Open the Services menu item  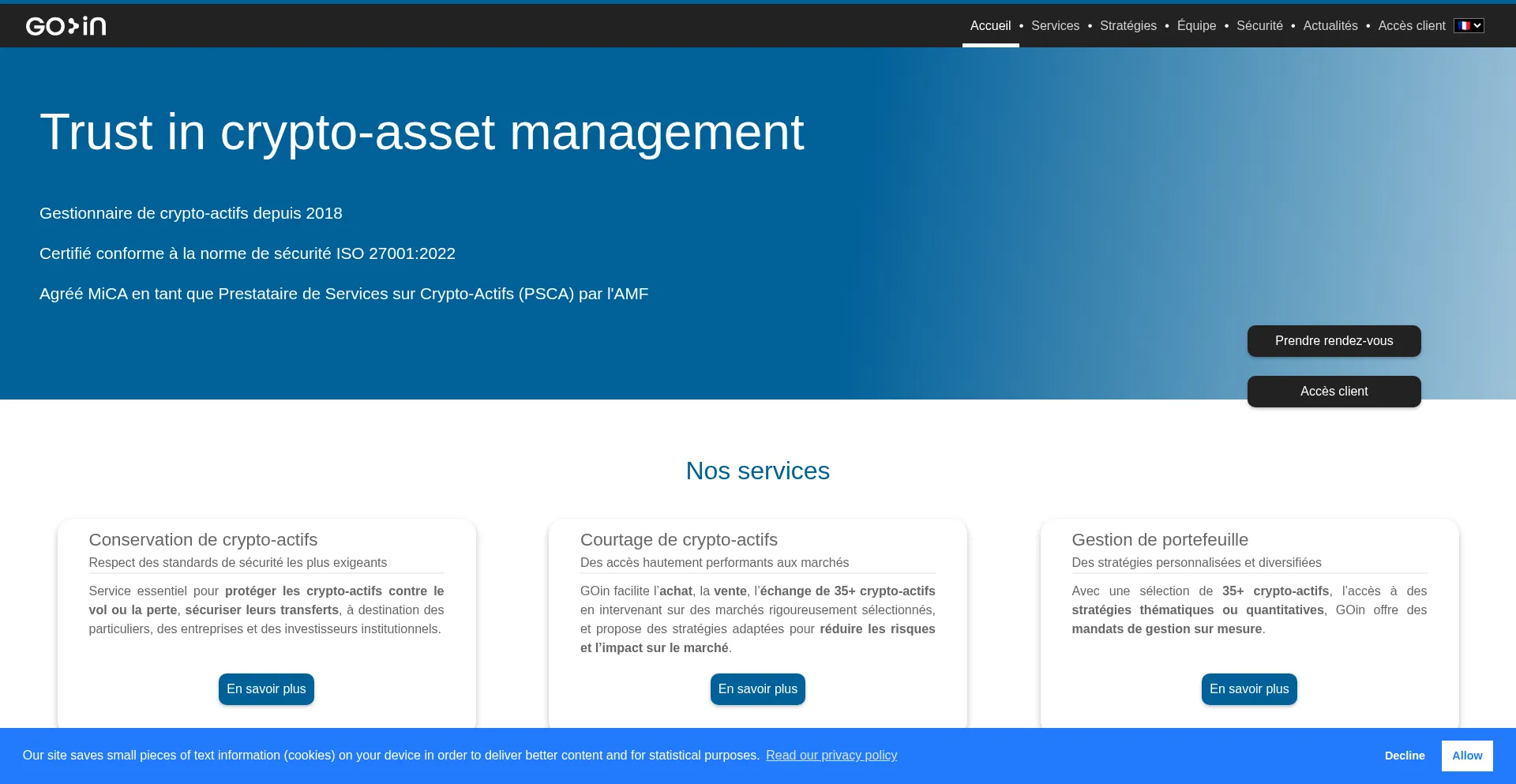point(1055,26)
